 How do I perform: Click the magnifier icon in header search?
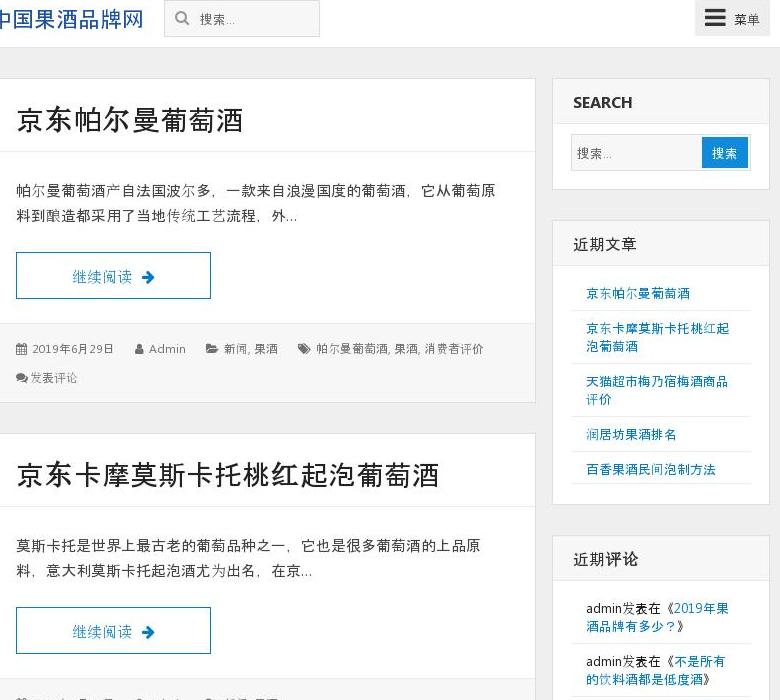point(182,18)
